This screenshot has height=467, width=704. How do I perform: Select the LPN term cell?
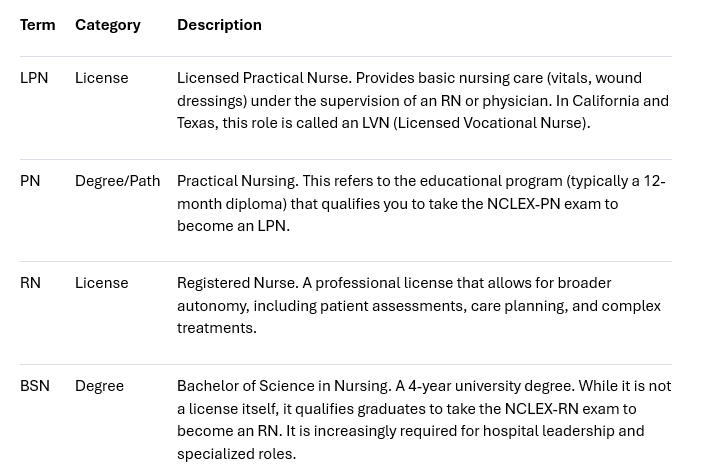34,78
